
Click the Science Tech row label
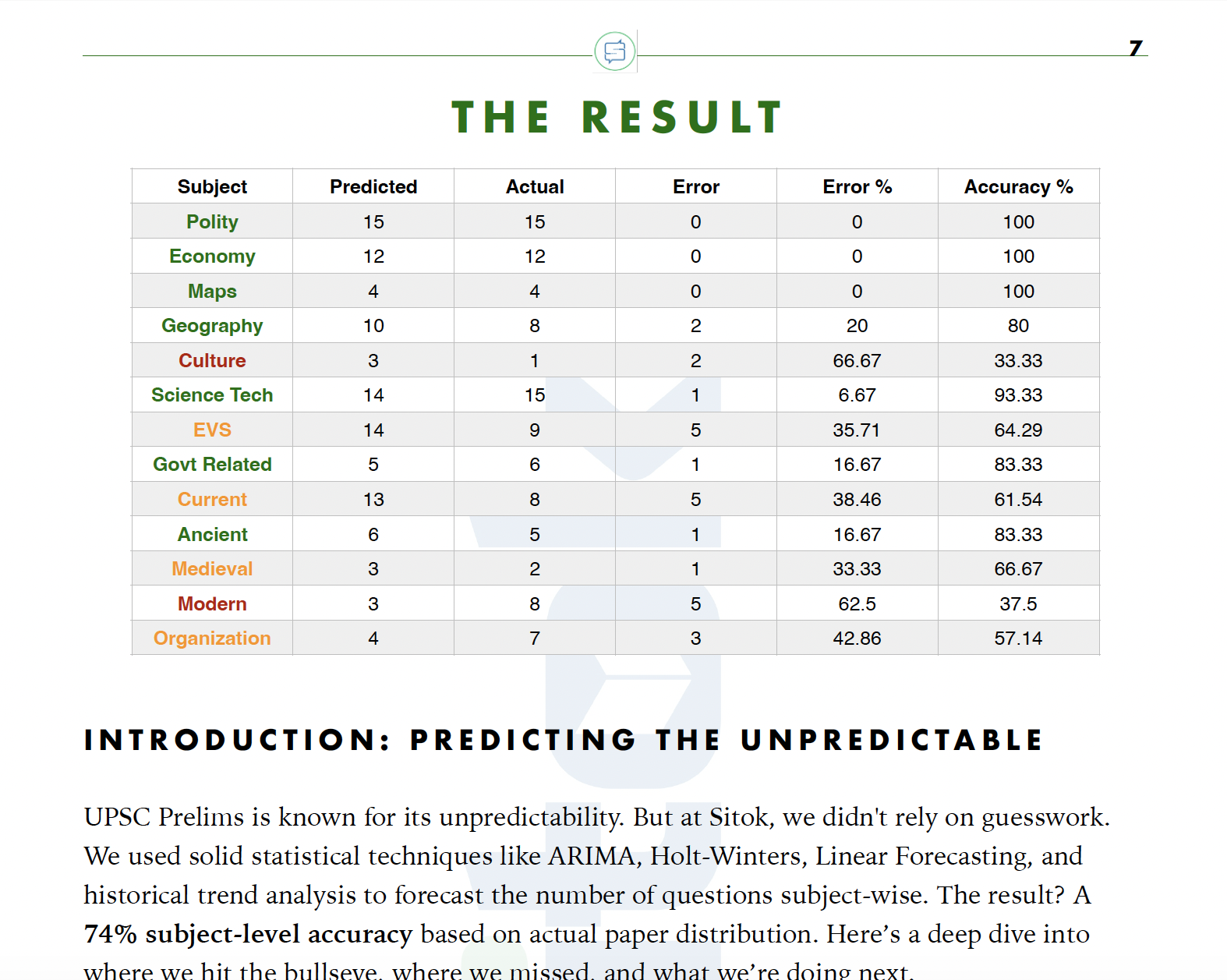(212, 395)
